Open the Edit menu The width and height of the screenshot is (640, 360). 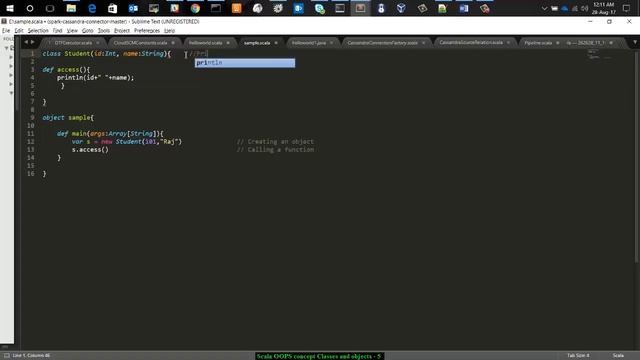[x=19, y=31]
